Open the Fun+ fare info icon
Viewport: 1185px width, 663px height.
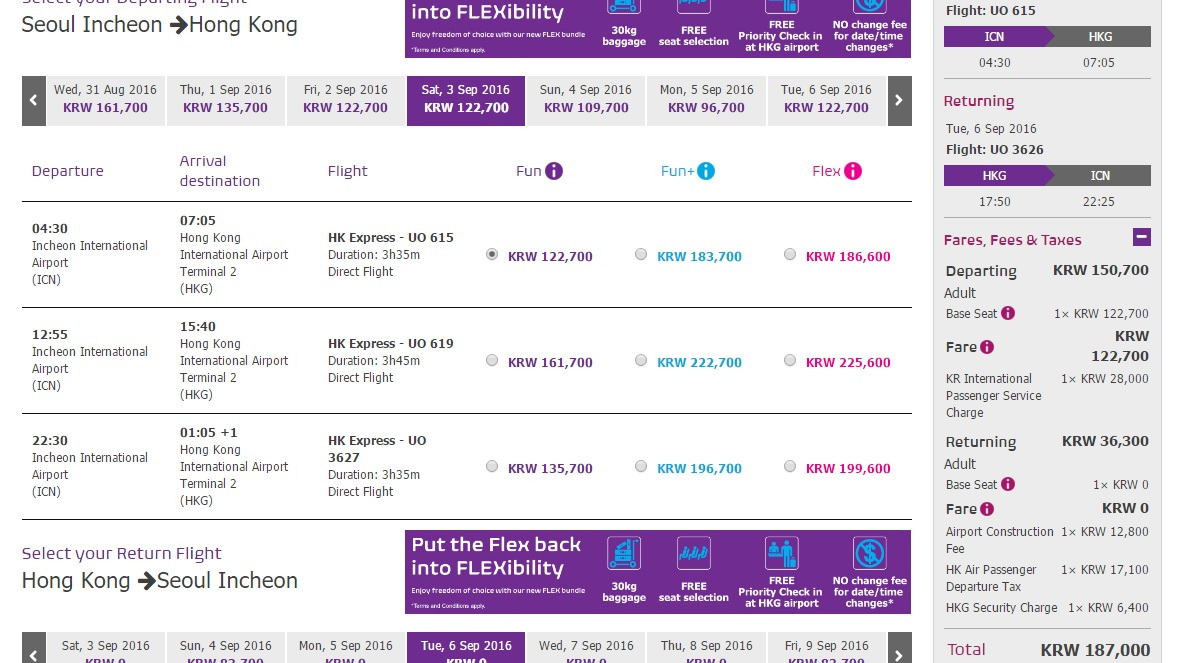(706, 171)
